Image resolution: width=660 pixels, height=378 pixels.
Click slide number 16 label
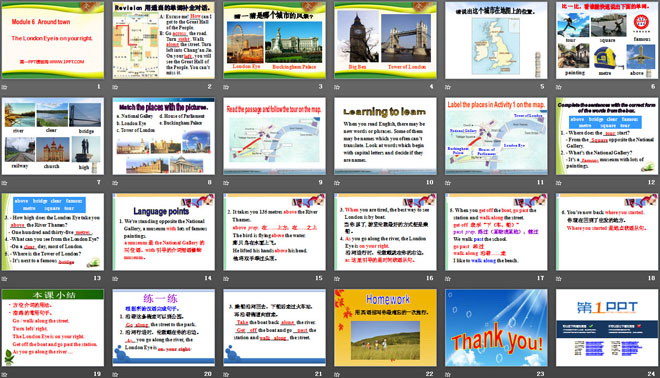pos(430,278)
